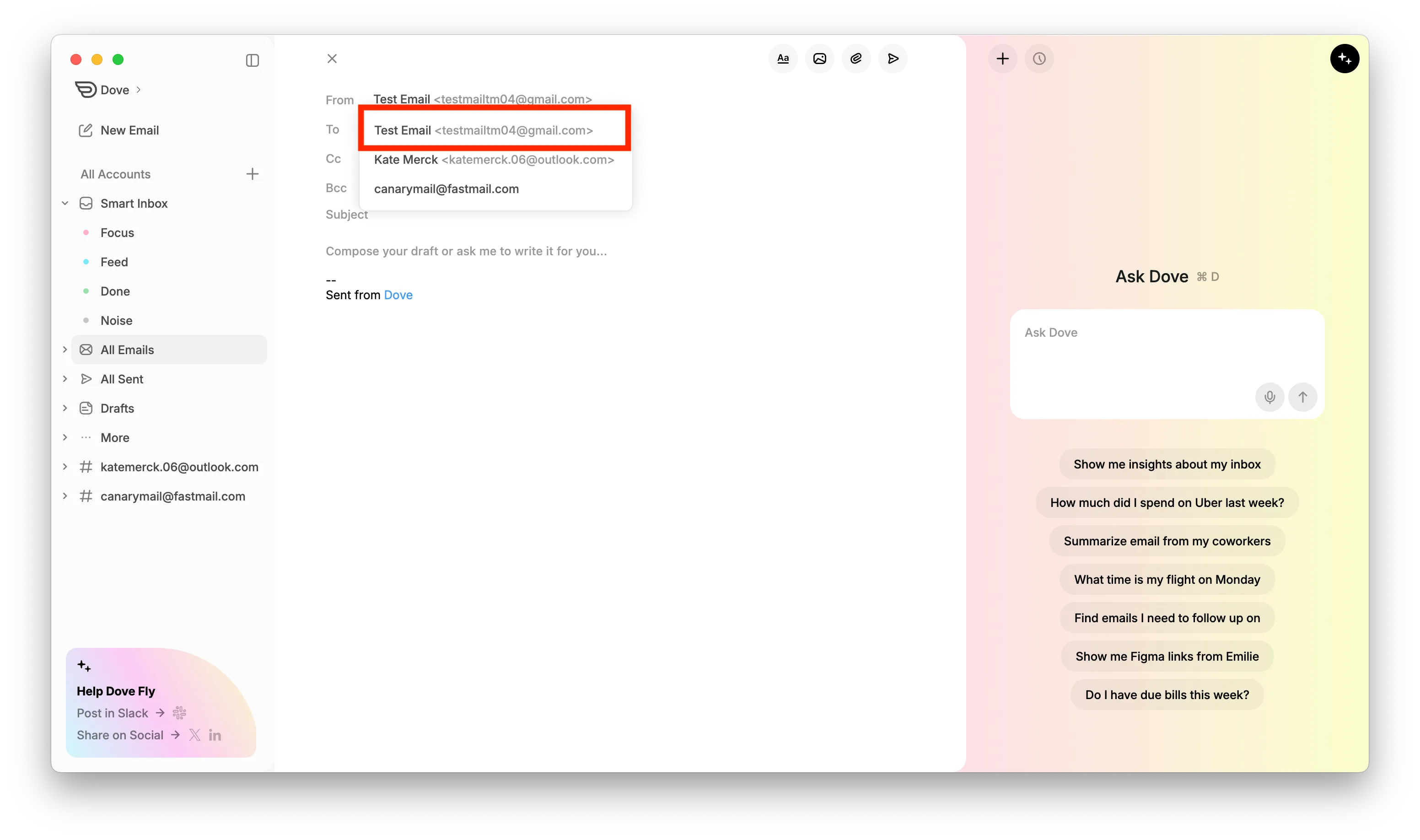This screenshot has height=840, width=1420.
Task: Click the black sparkle AI button
Action: [1344, 59]
